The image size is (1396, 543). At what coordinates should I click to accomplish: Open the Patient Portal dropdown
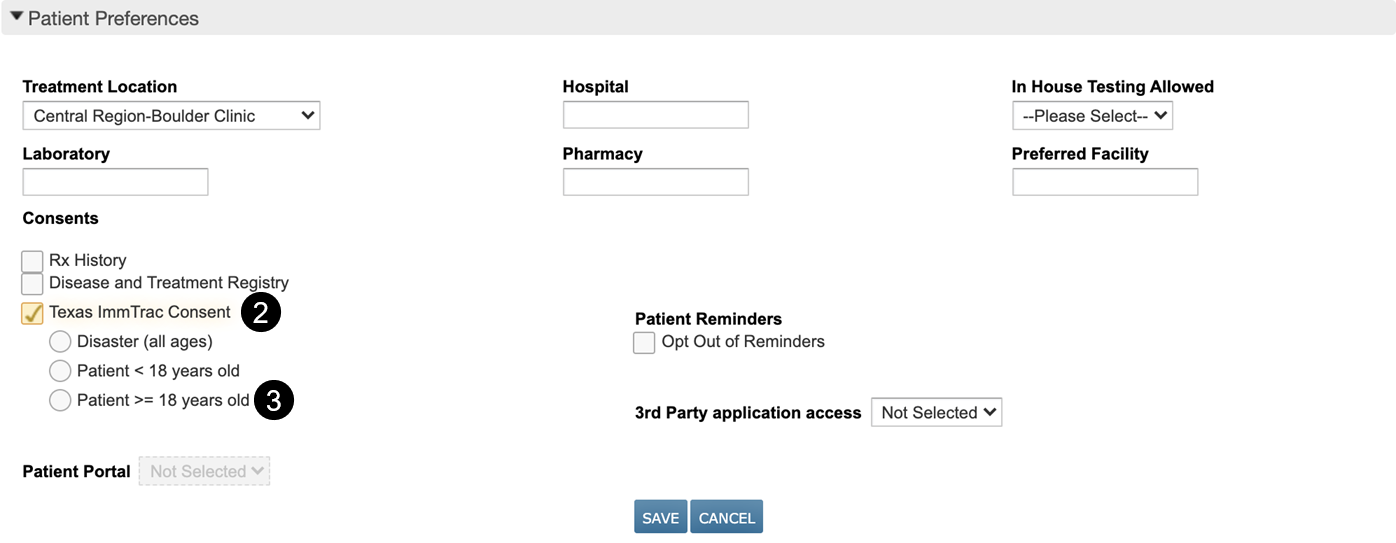click(x=204, y=472)
